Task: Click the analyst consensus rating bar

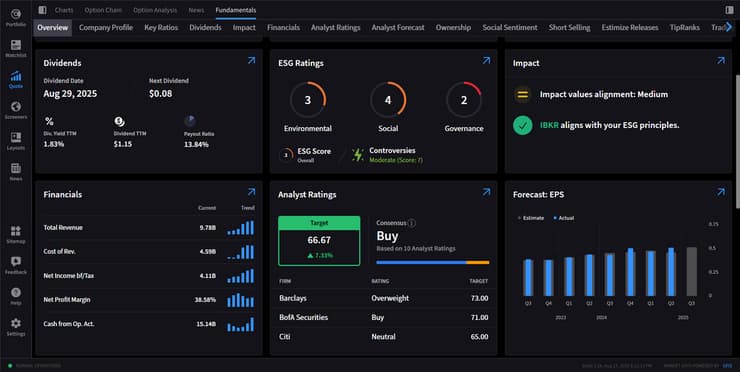Action: 433,262
